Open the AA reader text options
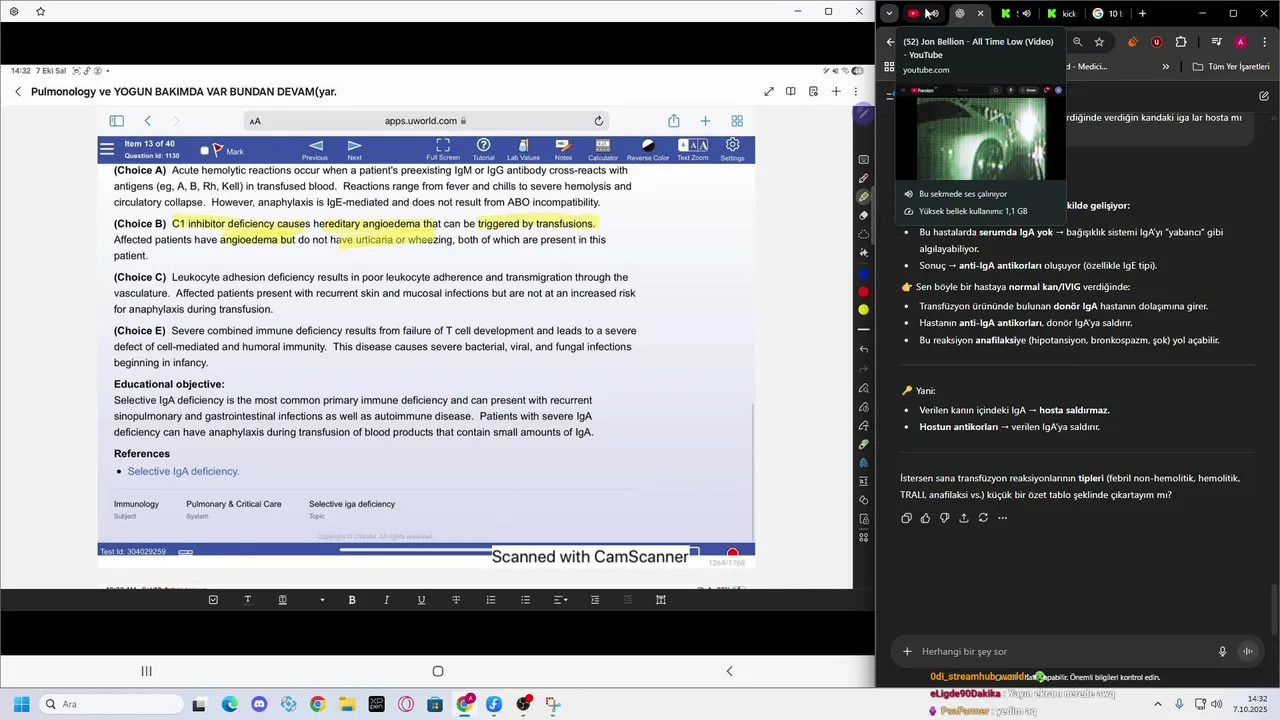Viewport: 1280px width, 720px height. click(255, 121)
